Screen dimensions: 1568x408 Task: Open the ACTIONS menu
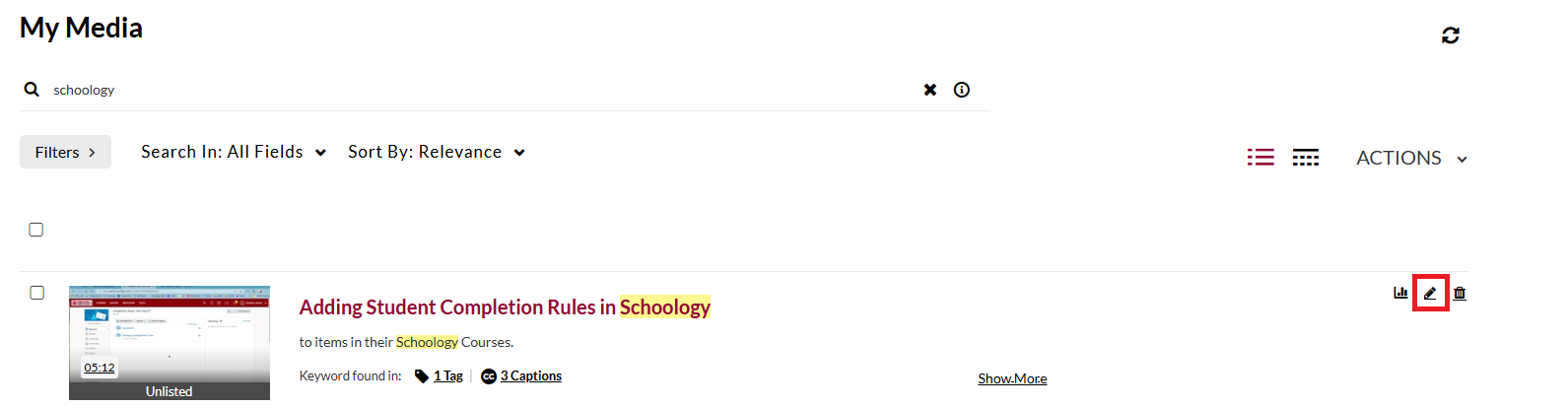click(x=1411, y=158)
